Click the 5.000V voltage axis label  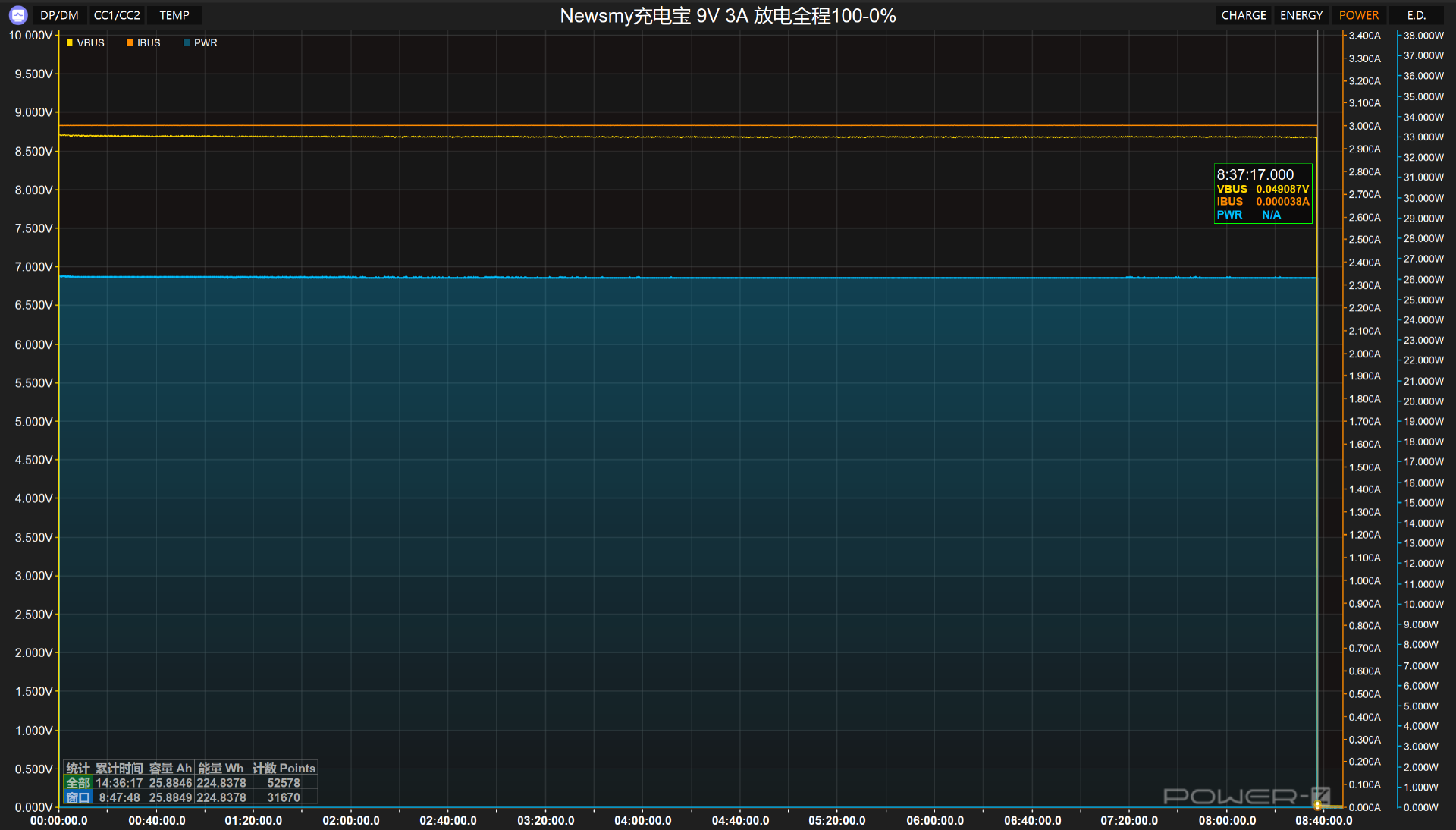[x=34, y=422]
